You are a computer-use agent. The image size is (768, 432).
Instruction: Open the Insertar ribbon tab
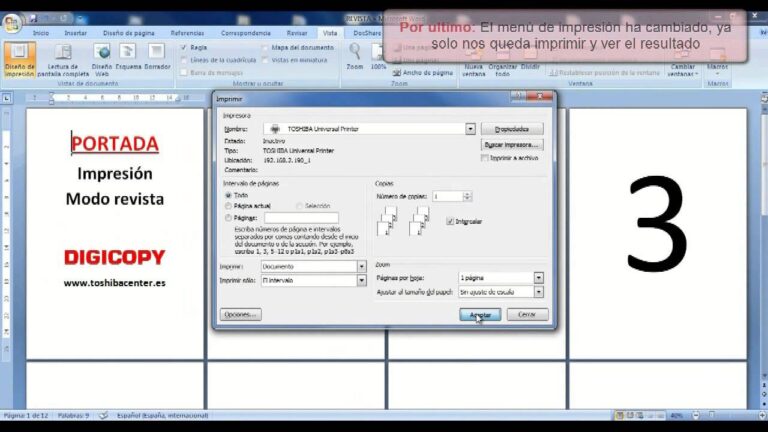tap(75, 33)
